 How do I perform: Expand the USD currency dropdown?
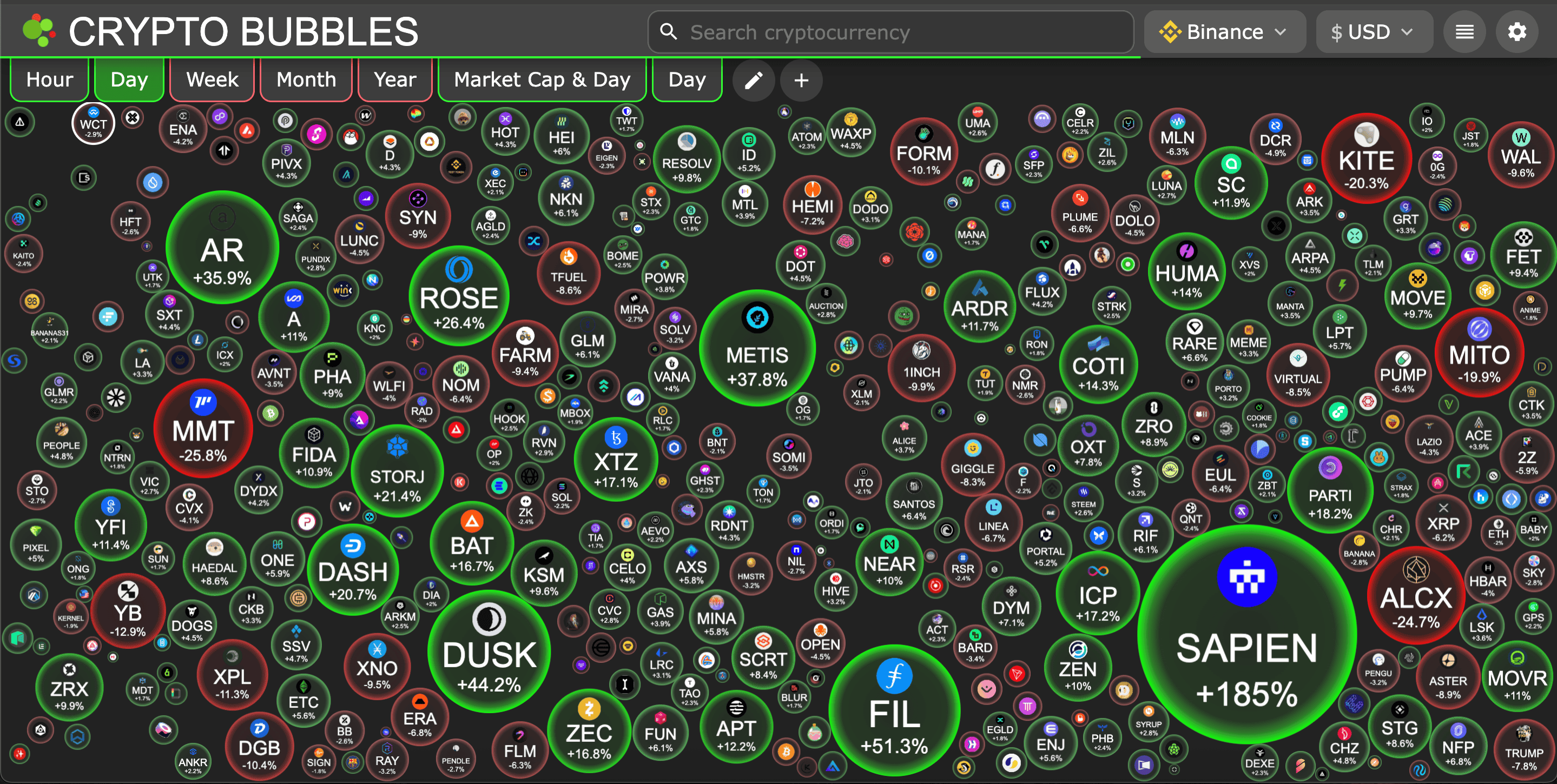tap(1373, 32)
